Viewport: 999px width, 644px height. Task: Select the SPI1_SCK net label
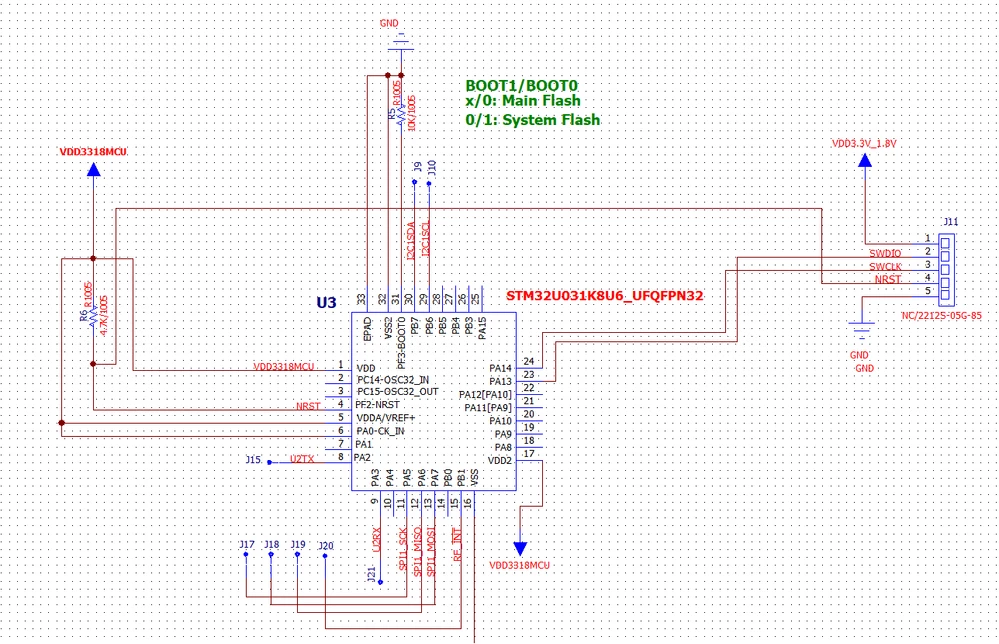pyautogui.click(x=403, y=549)
